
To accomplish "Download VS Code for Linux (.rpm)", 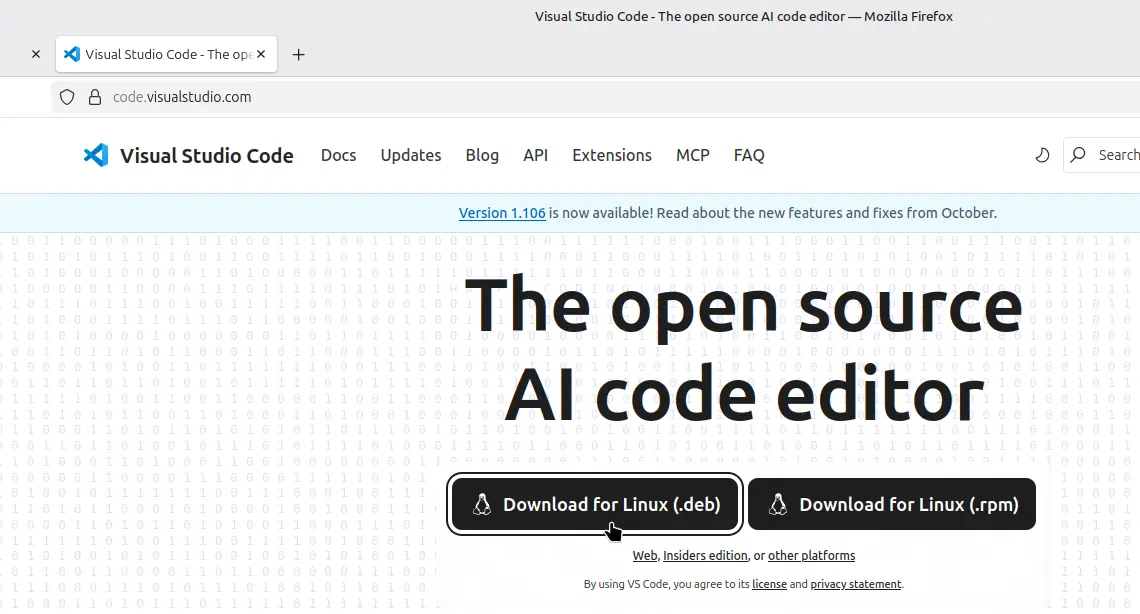I will (892, 504).
